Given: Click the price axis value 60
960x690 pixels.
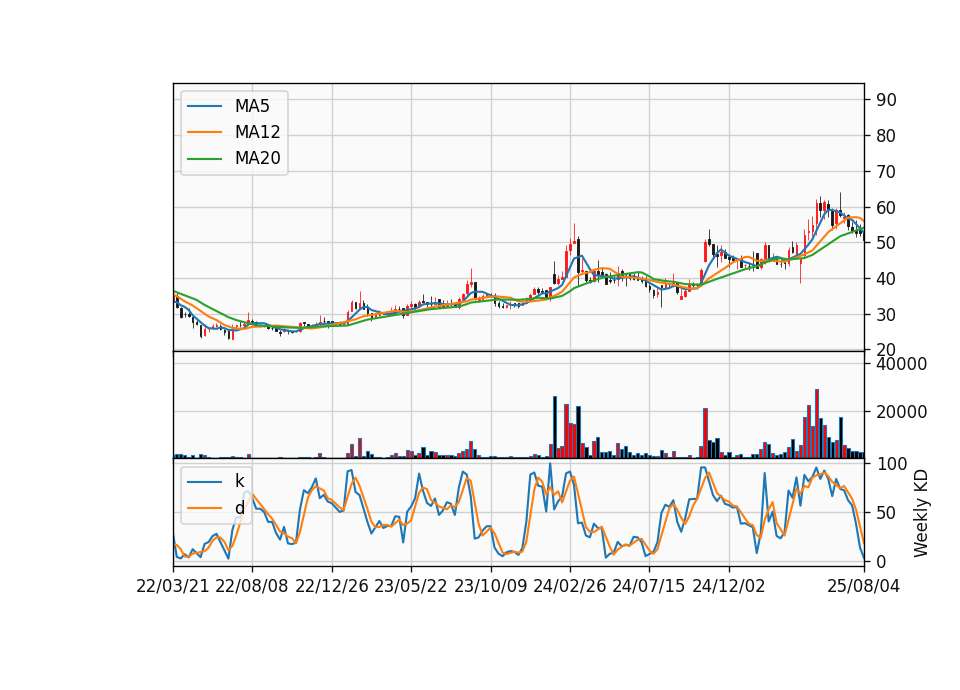Looking at the screenshot, I should [x=887, y=208].
